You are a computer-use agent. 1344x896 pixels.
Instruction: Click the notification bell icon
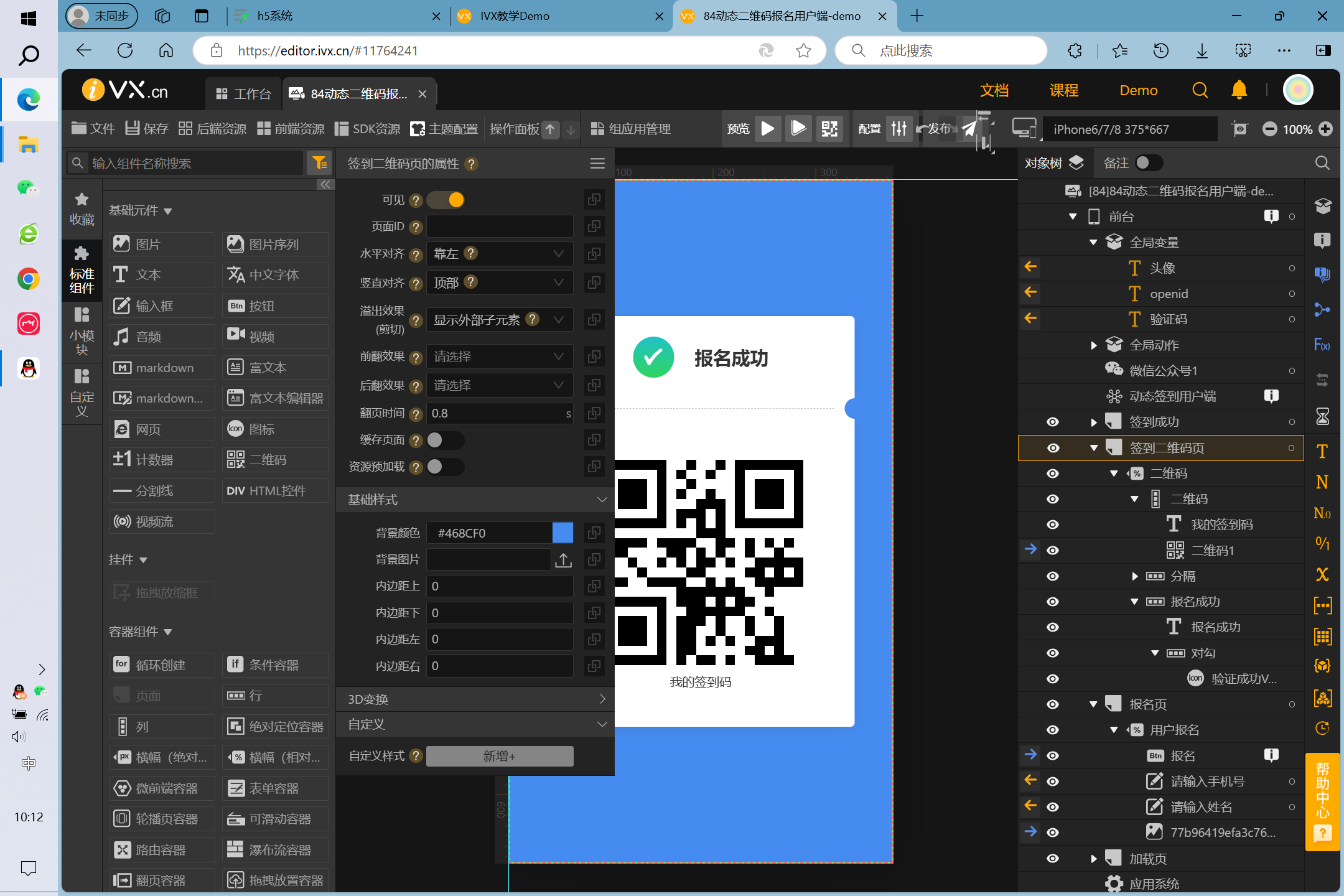(1239, 90)
